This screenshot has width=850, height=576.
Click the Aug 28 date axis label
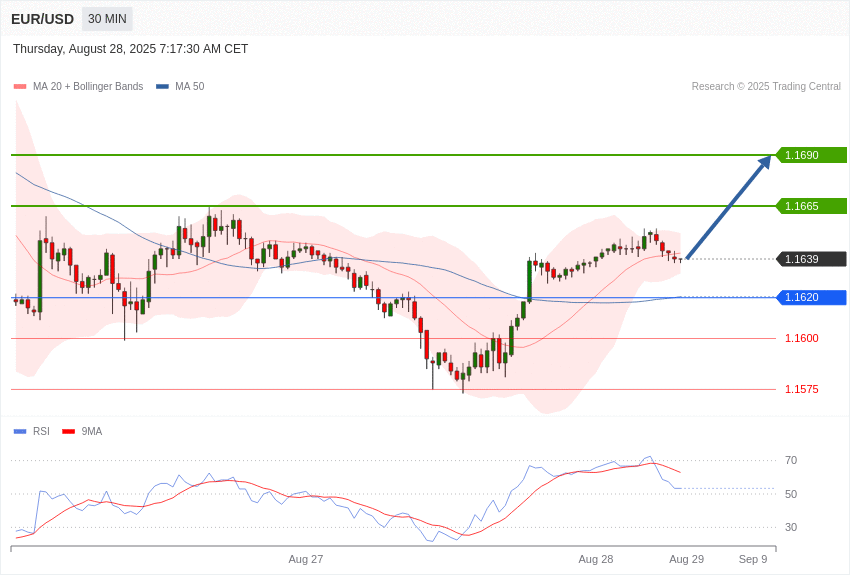[x=596, y=559]
